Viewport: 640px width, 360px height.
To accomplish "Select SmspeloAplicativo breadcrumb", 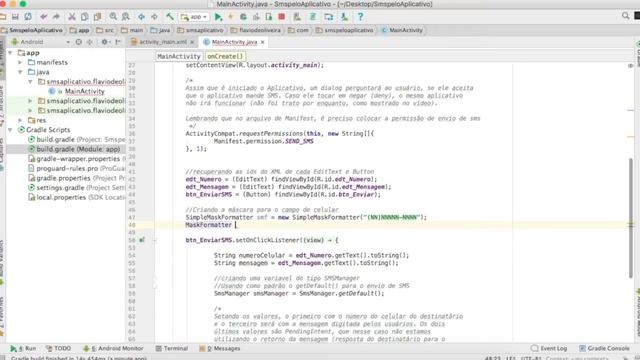I will (32, 30).
